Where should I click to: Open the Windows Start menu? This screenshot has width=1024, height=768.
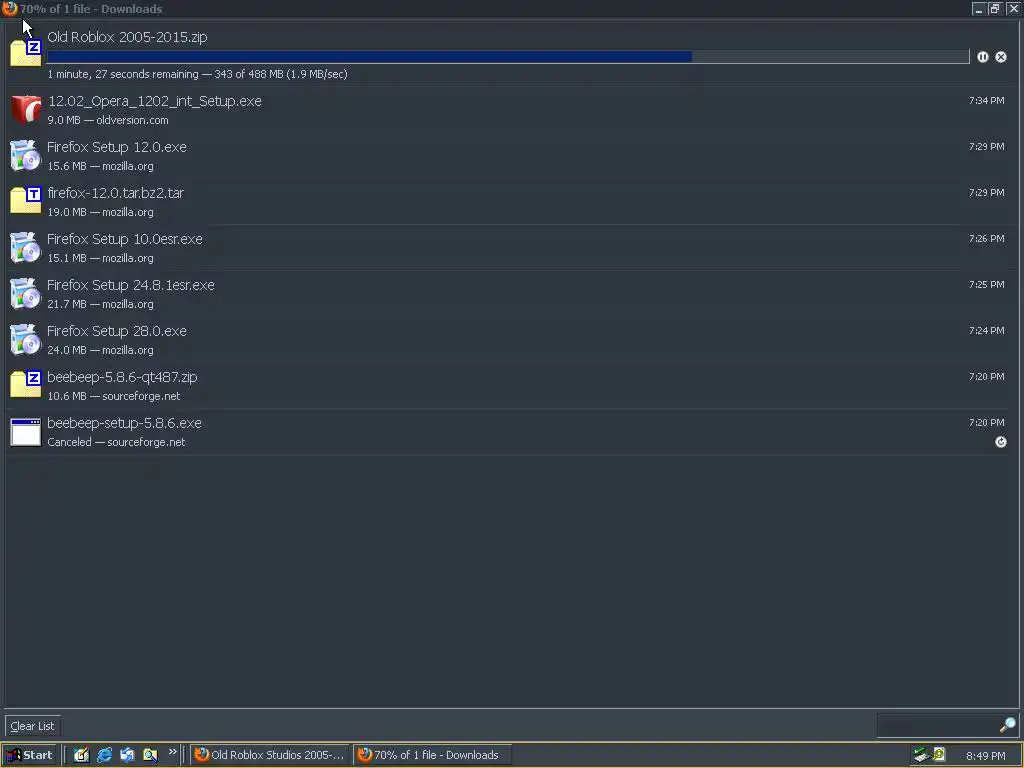pyautogui.click(x=29, y=755)
